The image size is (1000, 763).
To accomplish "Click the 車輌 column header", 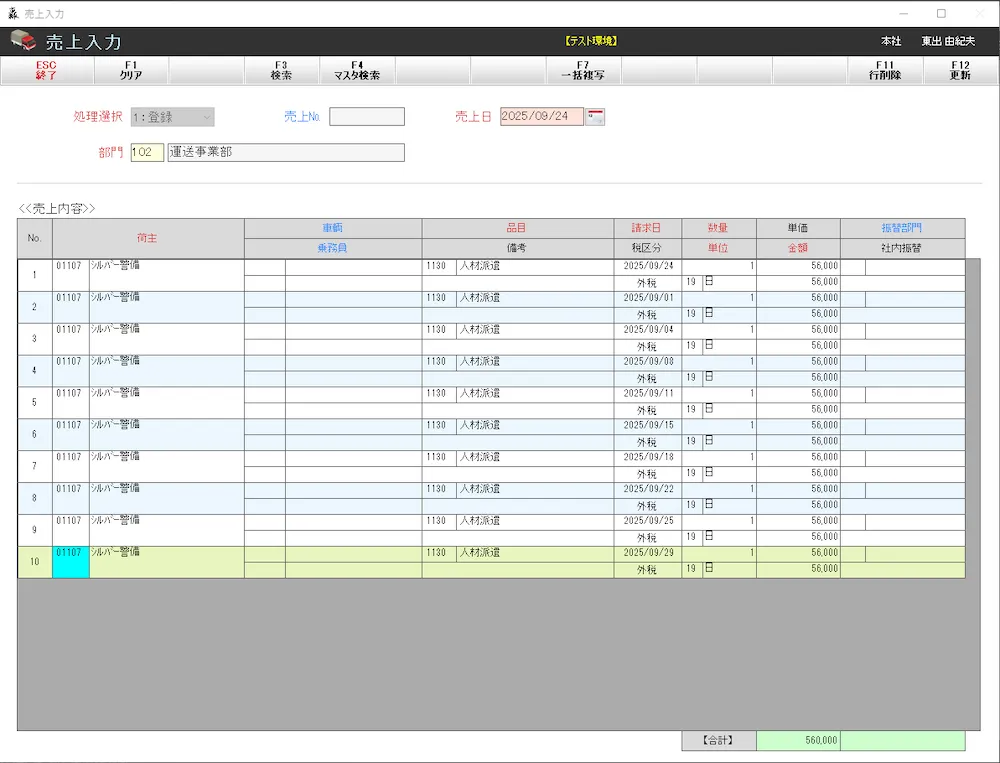I will (x=332, y=228).
